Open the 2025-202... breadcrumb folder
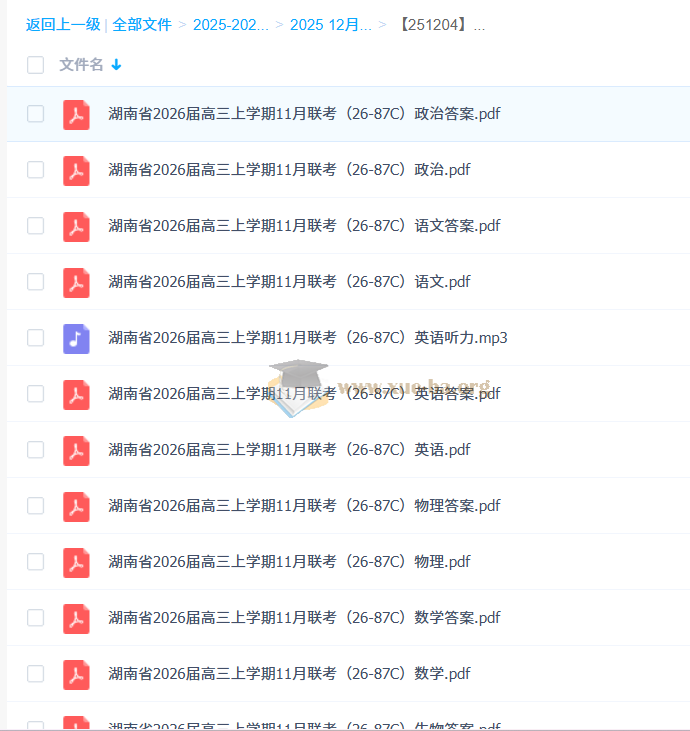 point(230,25)
